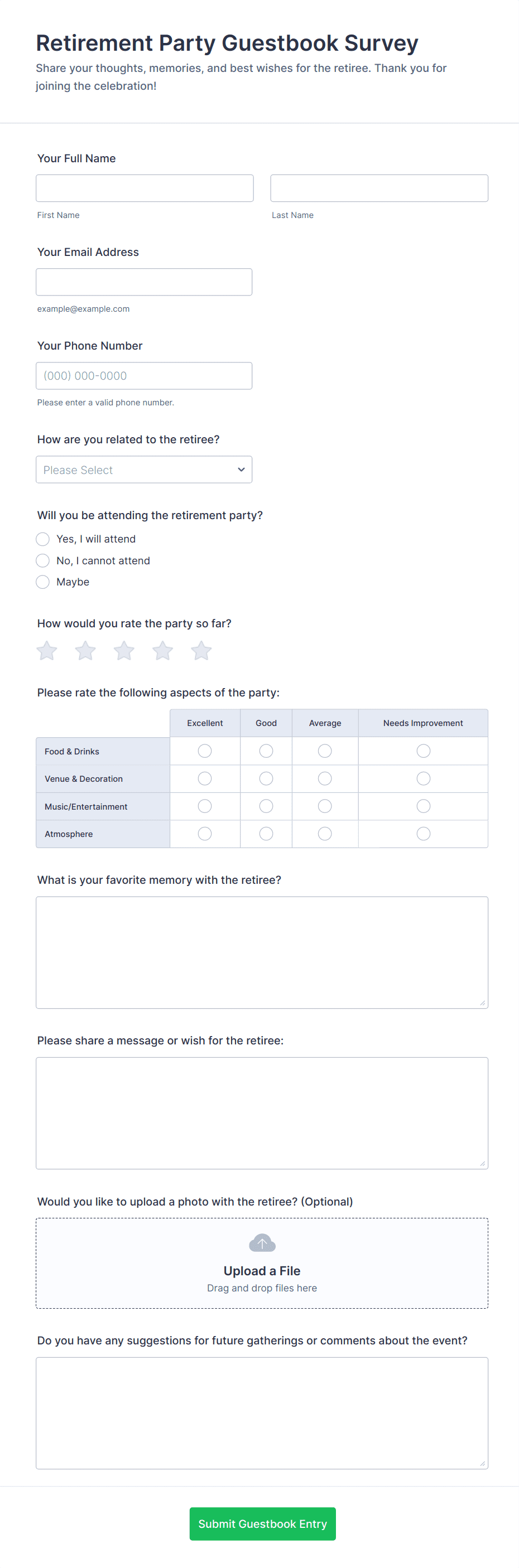The width and height of the screenshot is (519, 1568).
Task: Rate Venue & Decoration as Good
Action: coord(266,778)
